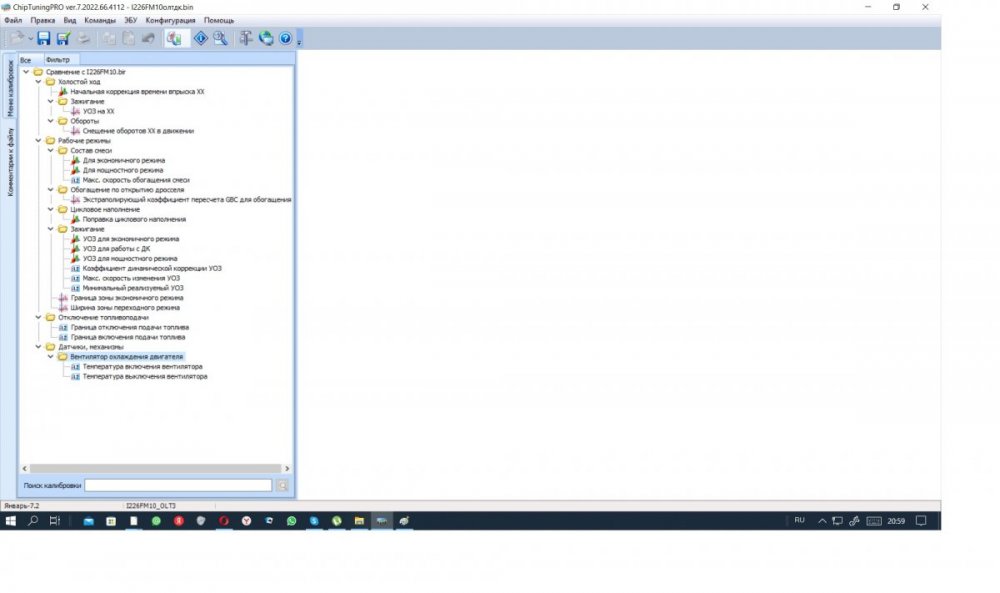Select Граница включения подачи топлива
Image resolution: width=1000 pixels, height=593 pixels.
(128, 337)
